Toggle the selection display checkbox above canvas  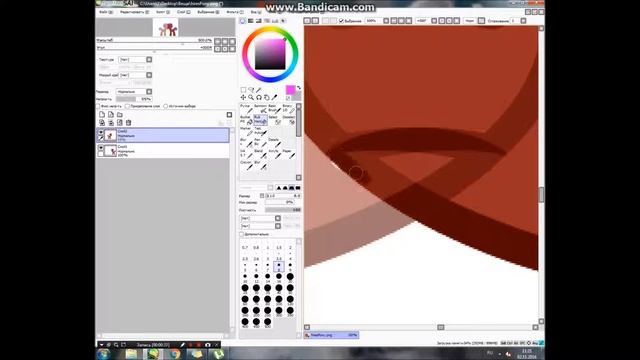click(x=341, y=21)
